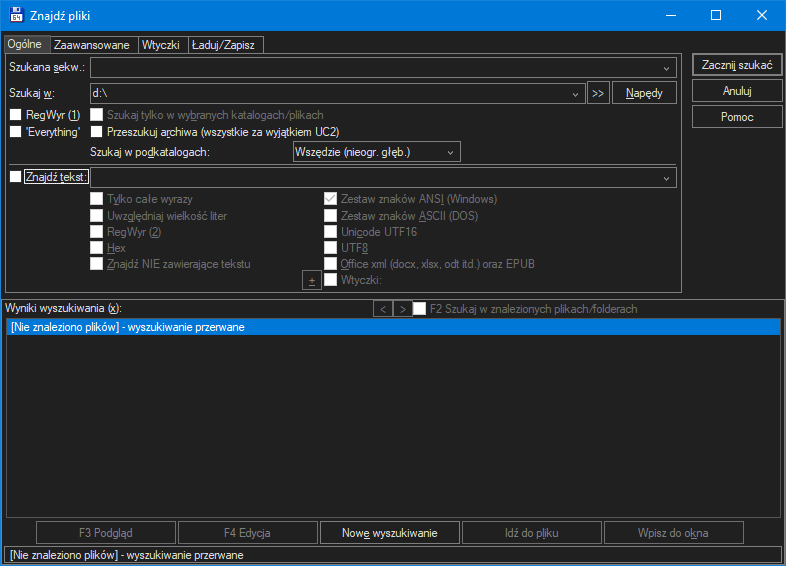Image resolution: width=786 pixels, height=566 pixels.
Task: Toggle Znajdź NIE zawierające tekstu checkbox
Action: (96, 264)
